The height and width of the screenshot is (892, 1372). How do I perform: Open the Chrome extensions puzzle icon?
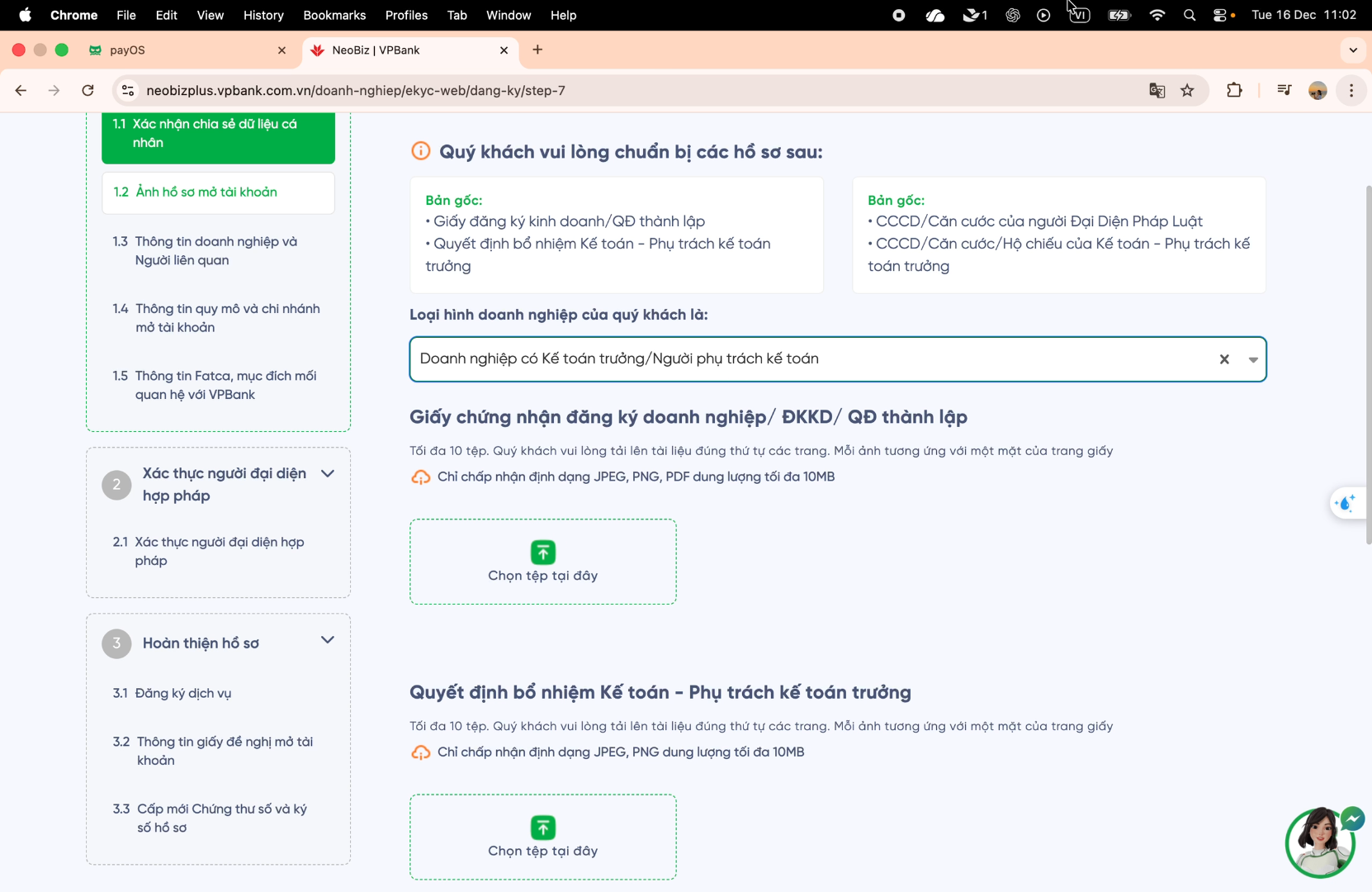(1234, 91)
